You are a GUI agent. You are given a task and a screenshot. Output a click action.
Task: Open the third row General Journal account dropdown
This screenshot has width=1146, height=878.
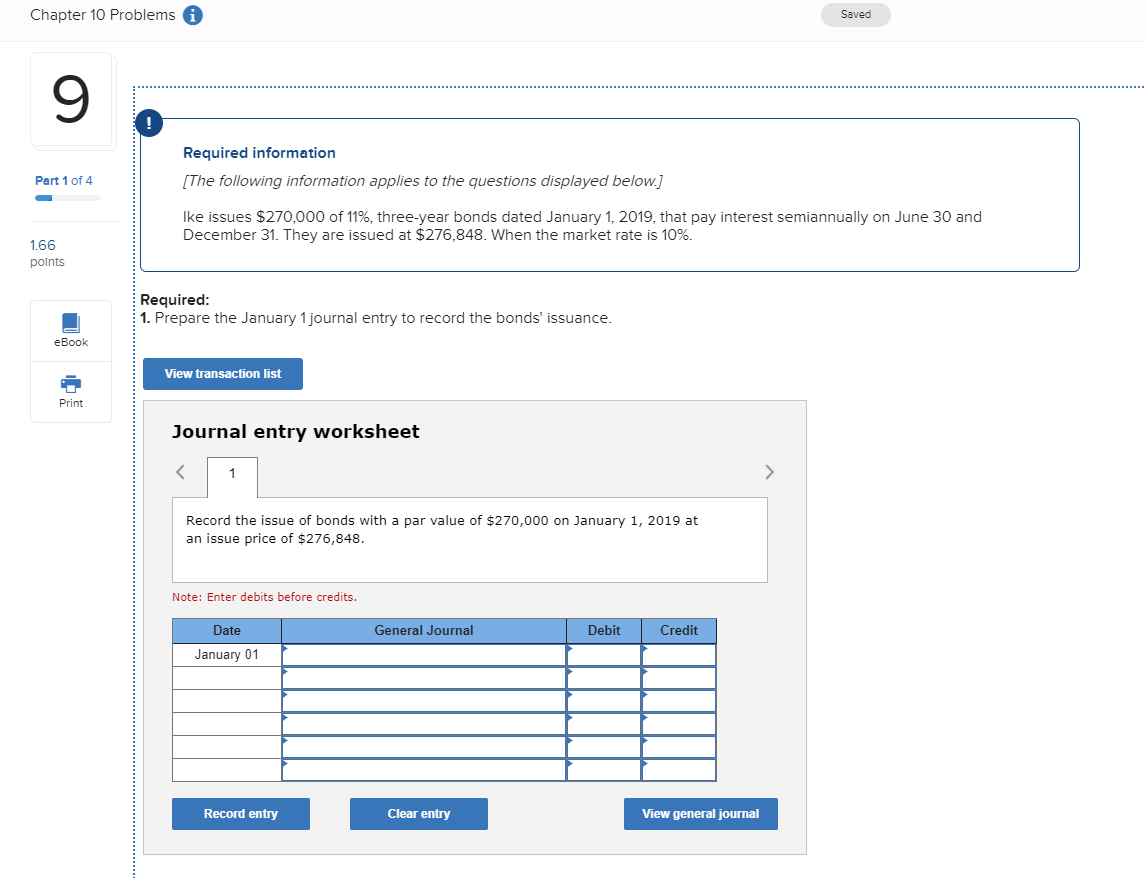point(424,701)
